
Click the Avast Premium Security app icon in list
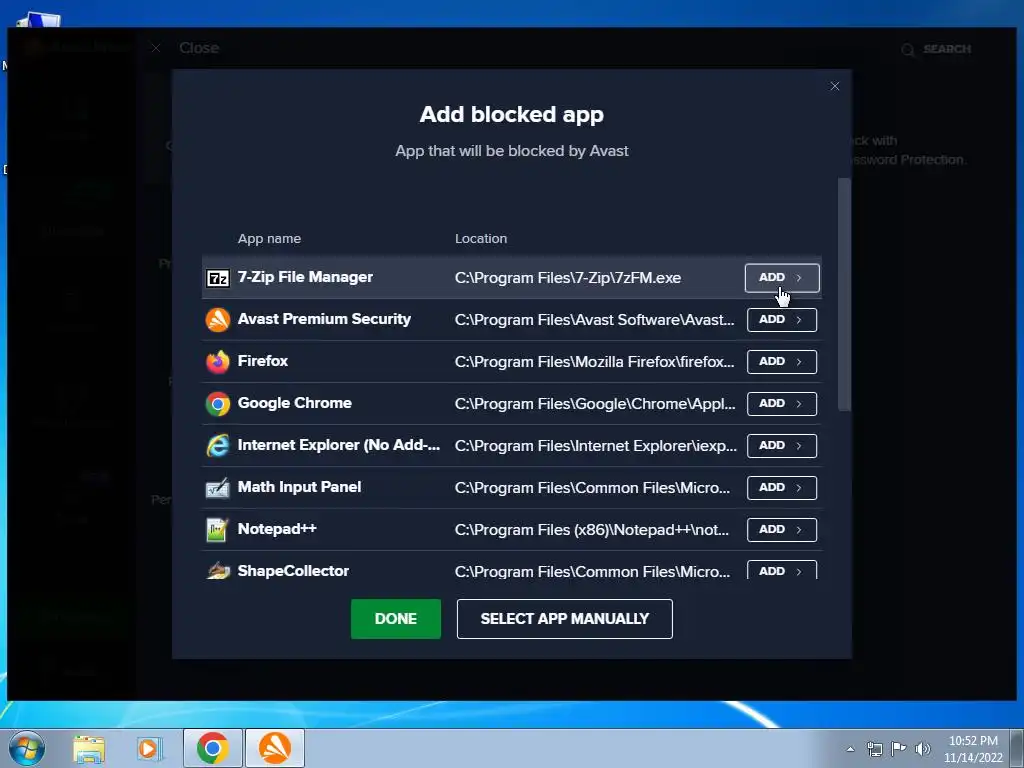[218, 320]
